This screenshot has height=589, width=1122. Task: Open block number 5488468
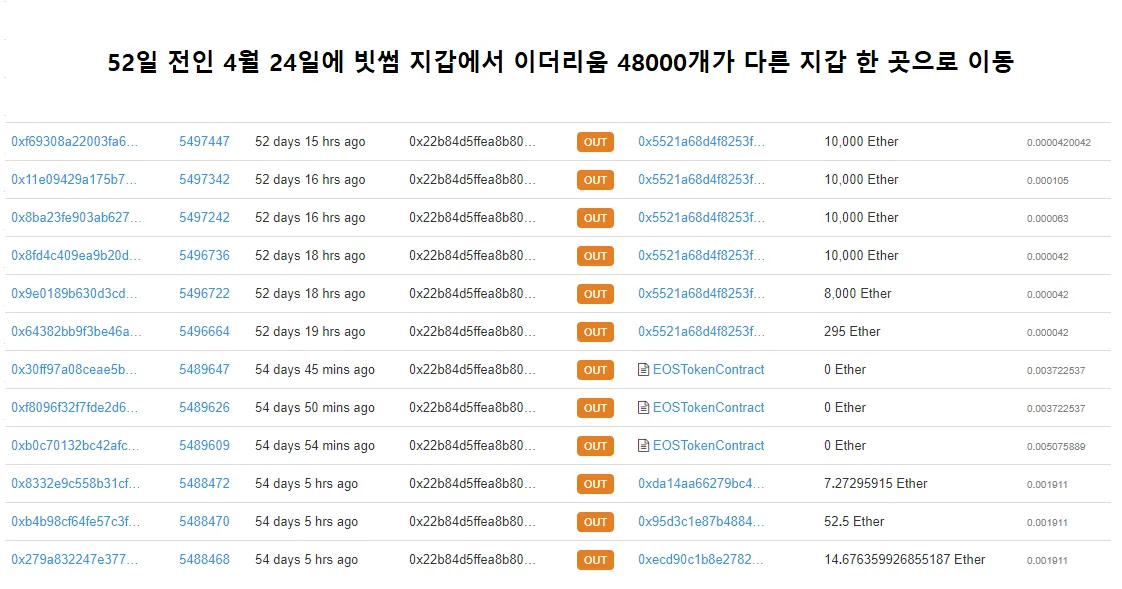(x=204, y=559)
